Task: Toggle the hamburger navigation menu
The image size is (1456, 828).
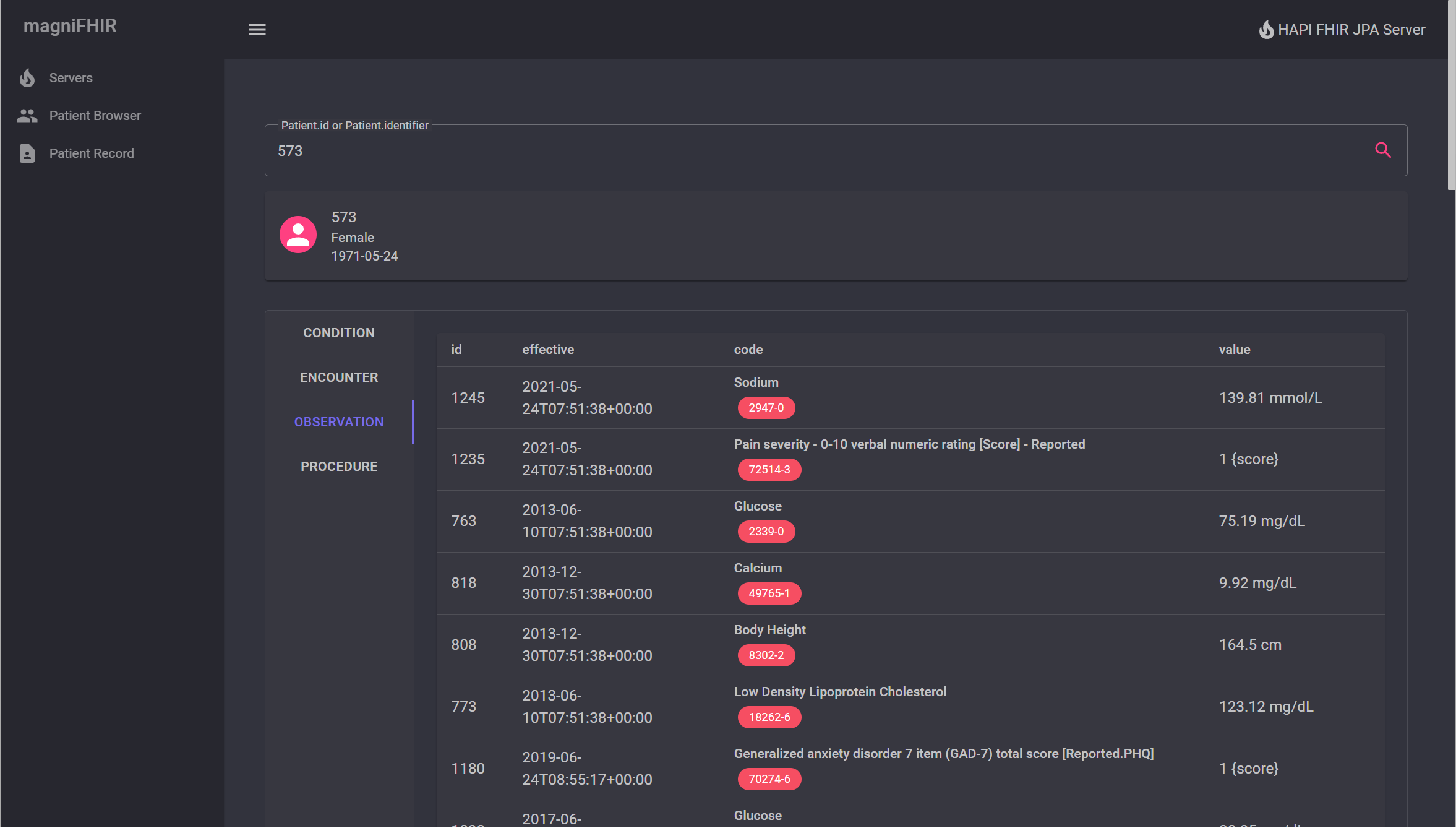Action: coord(257,30)
